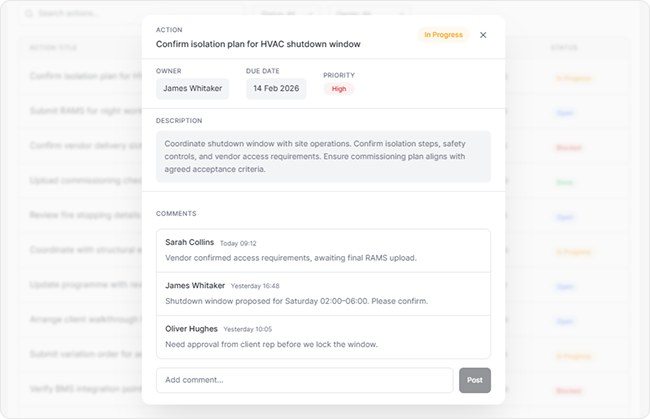Click the 14 Feb 2026 due date field
Viewport: 650px width, 419px height.
coord(275,89)
